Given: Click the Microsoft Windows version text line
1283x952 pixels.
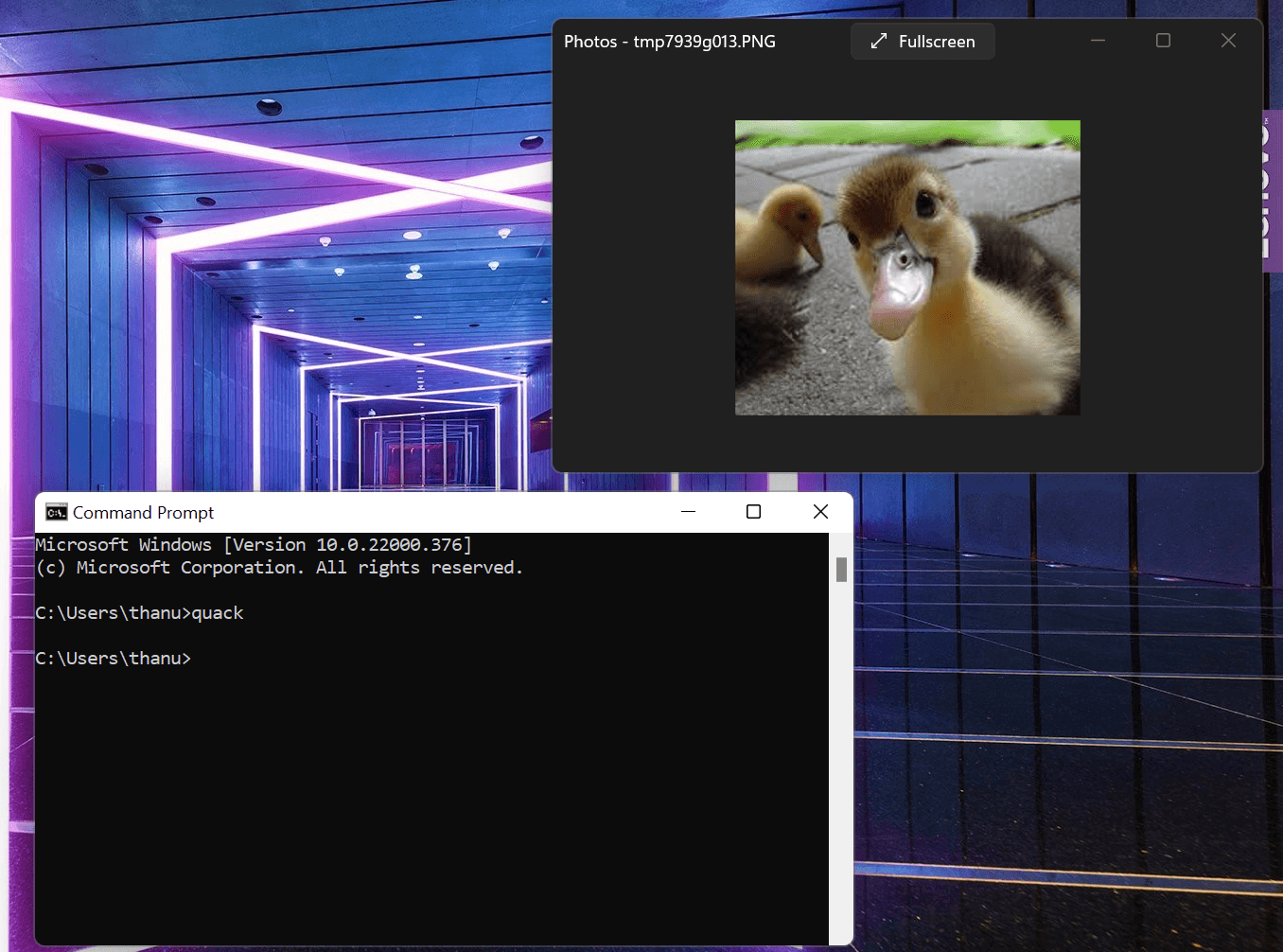Looking at the screenshot, I should (253, 545).
